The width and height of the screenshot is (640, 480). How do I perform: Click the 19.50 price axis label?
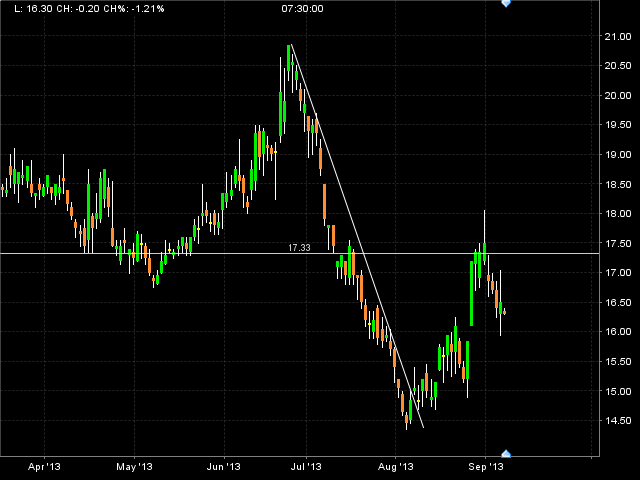[x=618, y=125]
